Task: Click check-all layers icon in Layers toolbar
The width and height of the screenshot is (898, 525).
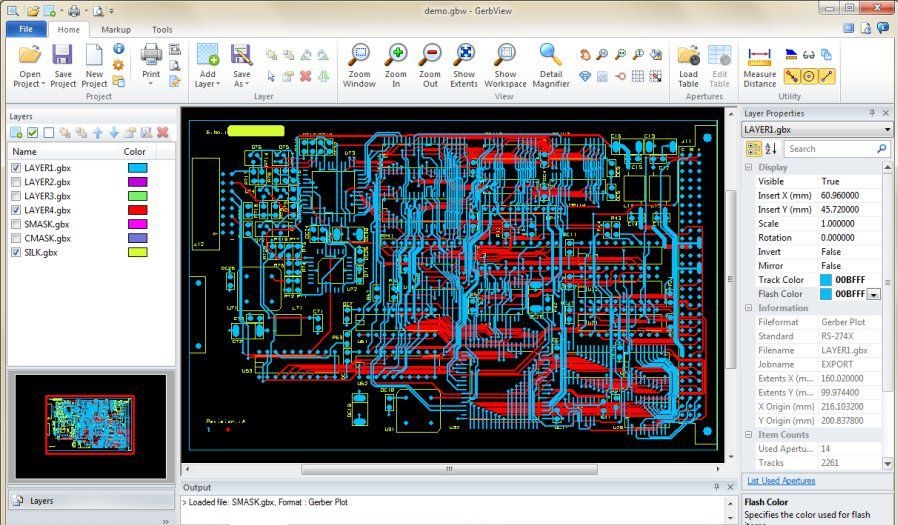Action: click(x=33, y=133)
